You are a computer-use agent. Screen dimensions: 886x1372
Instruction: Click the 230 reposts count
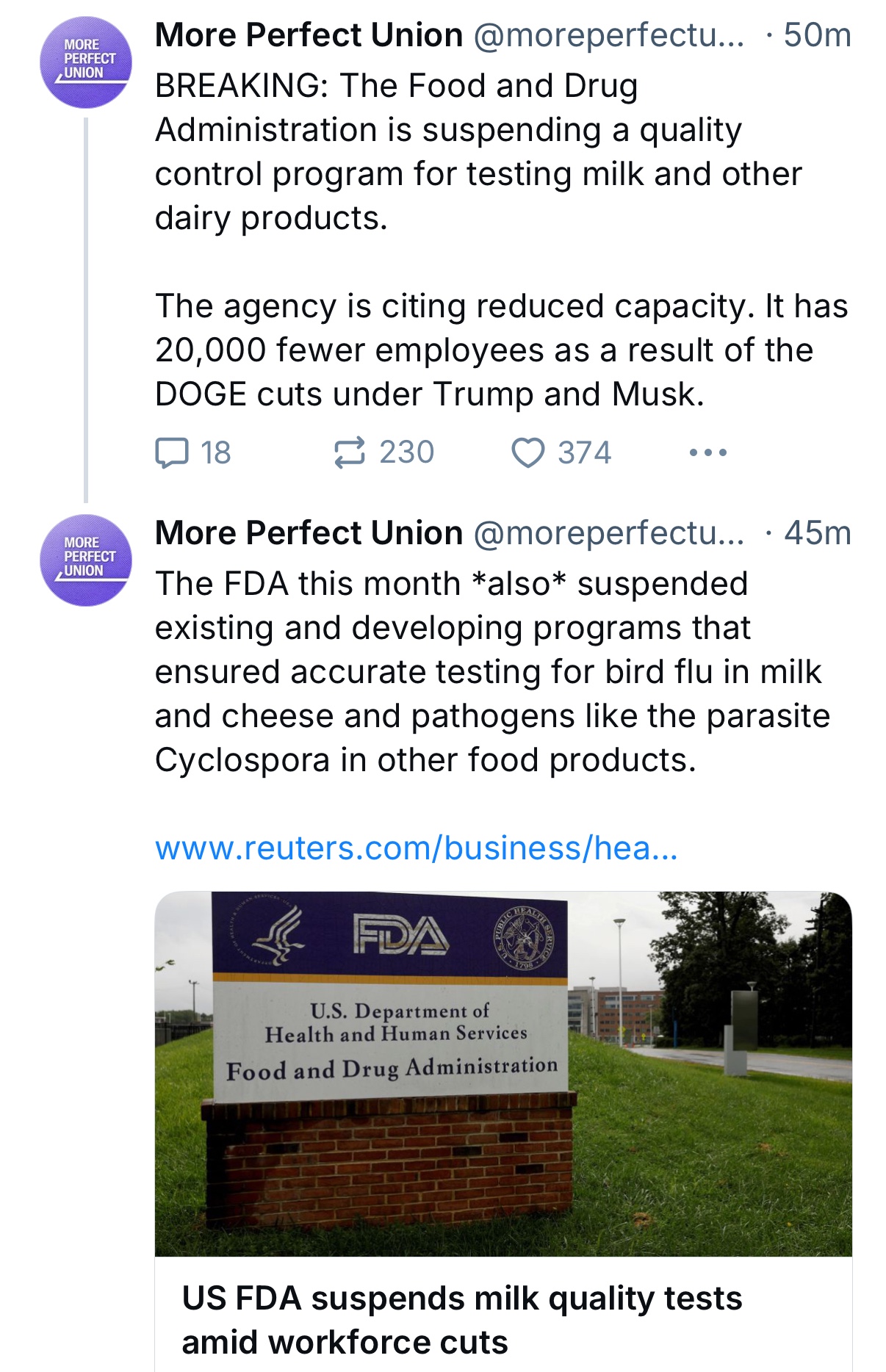[407, 452]
